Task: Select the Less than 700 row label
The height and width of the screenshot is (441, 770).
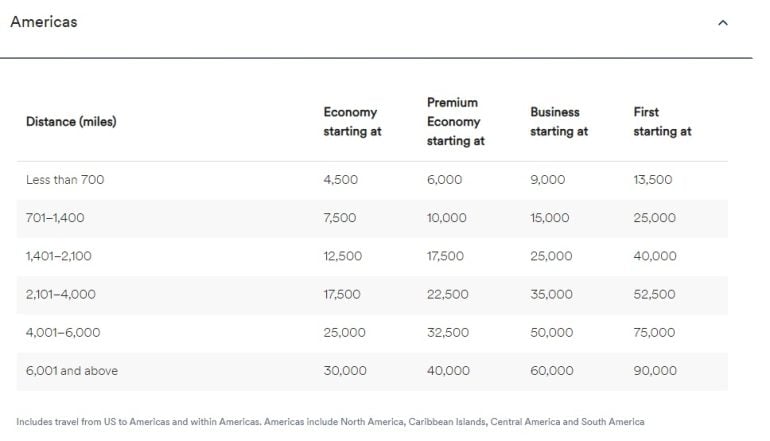Action: click(x=65, y=180)
